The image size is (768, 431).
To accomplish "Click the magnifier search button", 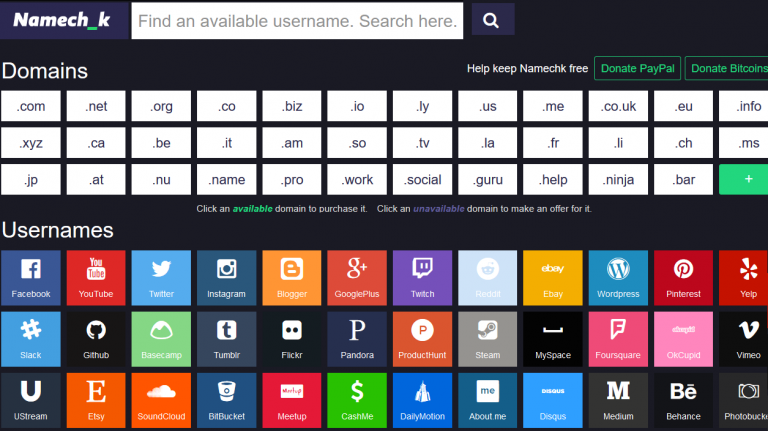I will [492, 20].
